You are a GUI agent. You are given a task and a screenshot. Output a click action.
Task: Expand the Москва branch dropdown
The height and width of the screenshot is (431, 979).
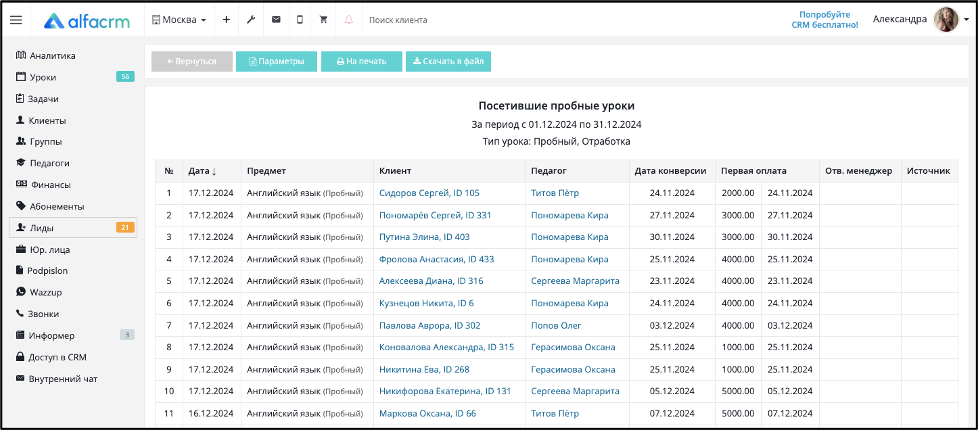(x=179, y=20)
